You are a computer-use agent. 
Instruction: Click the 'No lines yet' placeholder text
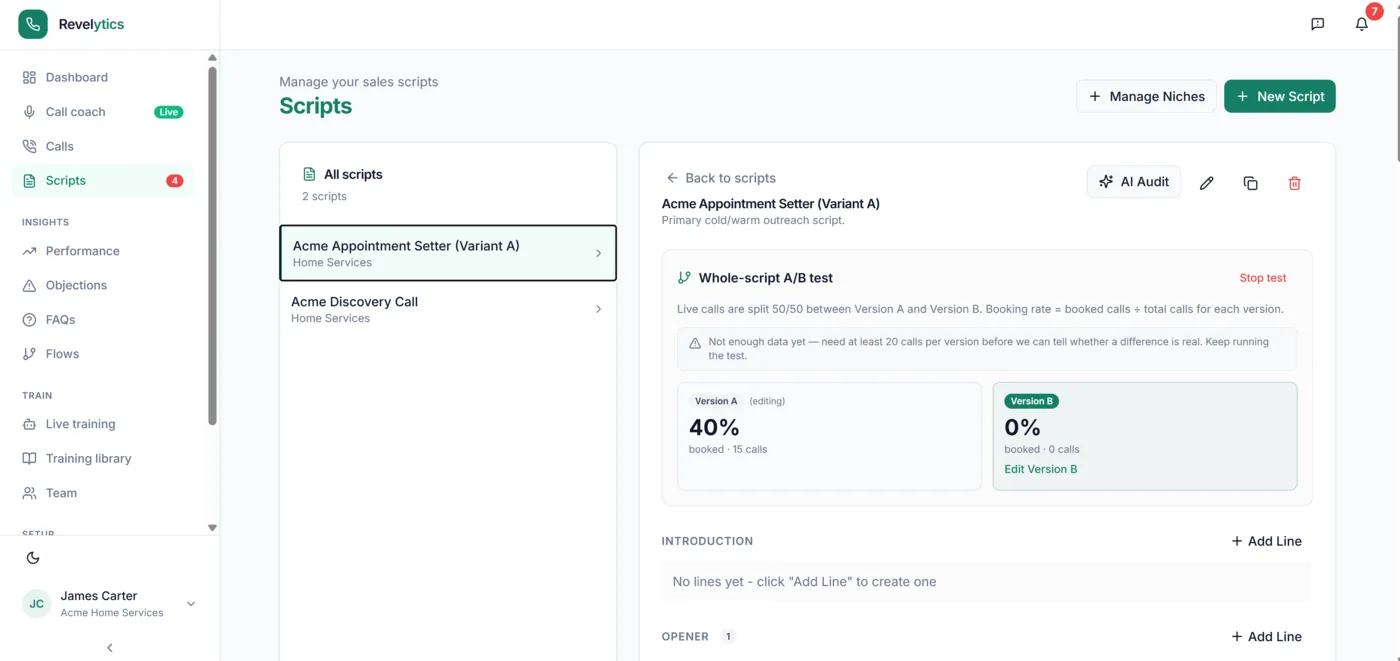(804, 582)
